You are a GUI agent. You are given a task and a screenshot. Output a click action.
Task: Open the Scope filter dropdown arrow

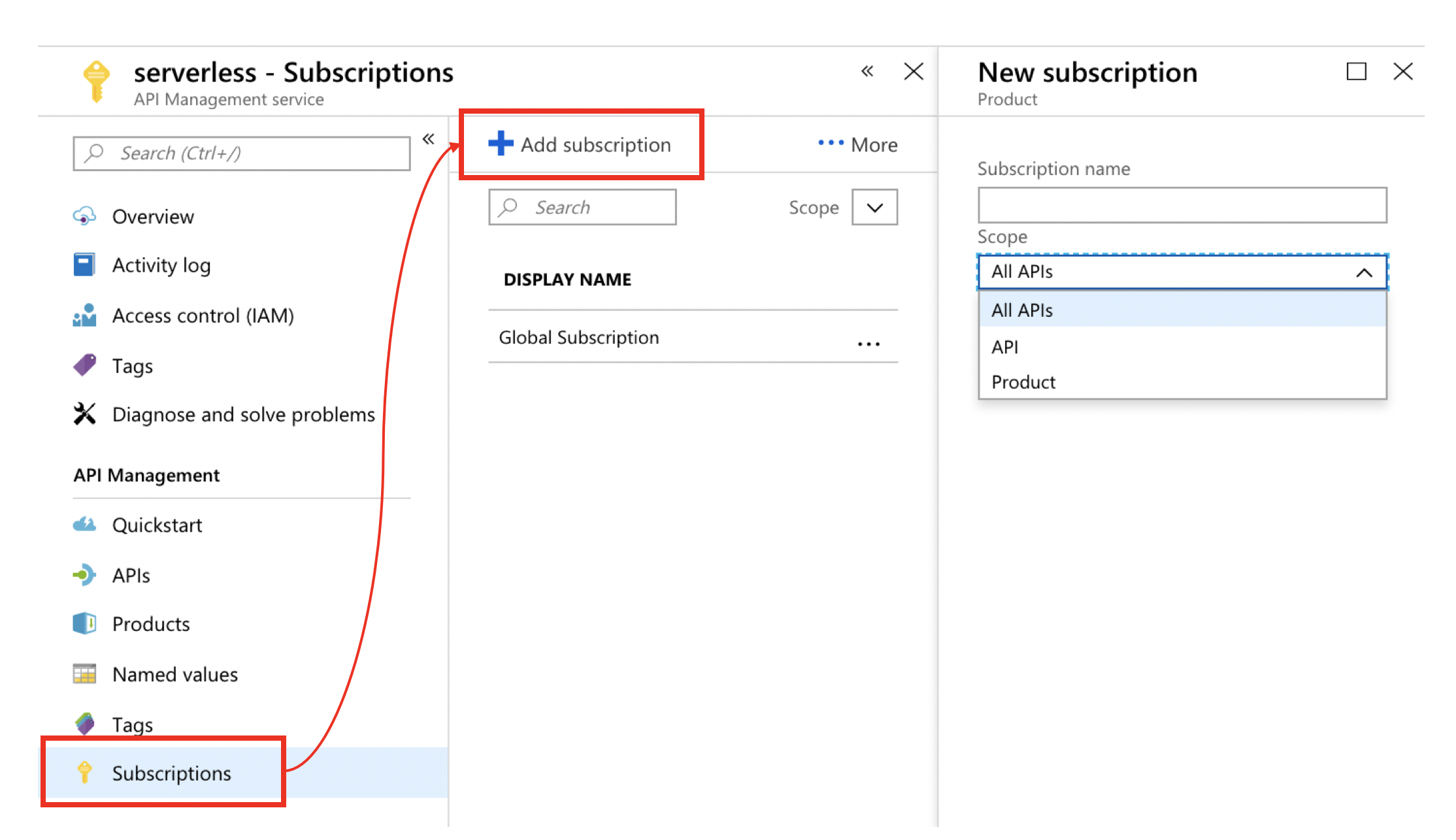[874, 207]
